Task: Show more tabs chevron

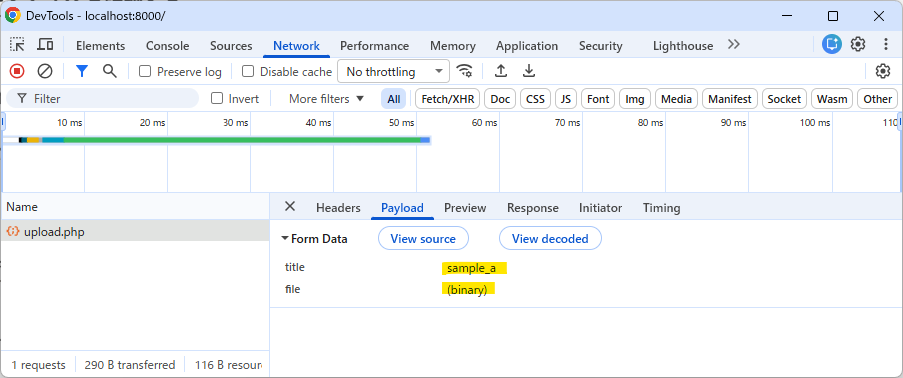Action: 733,45
